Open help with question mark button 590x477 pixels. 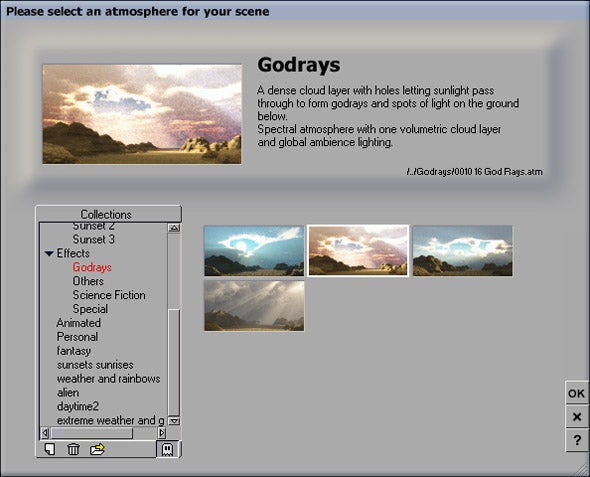[x=576, y=440]
